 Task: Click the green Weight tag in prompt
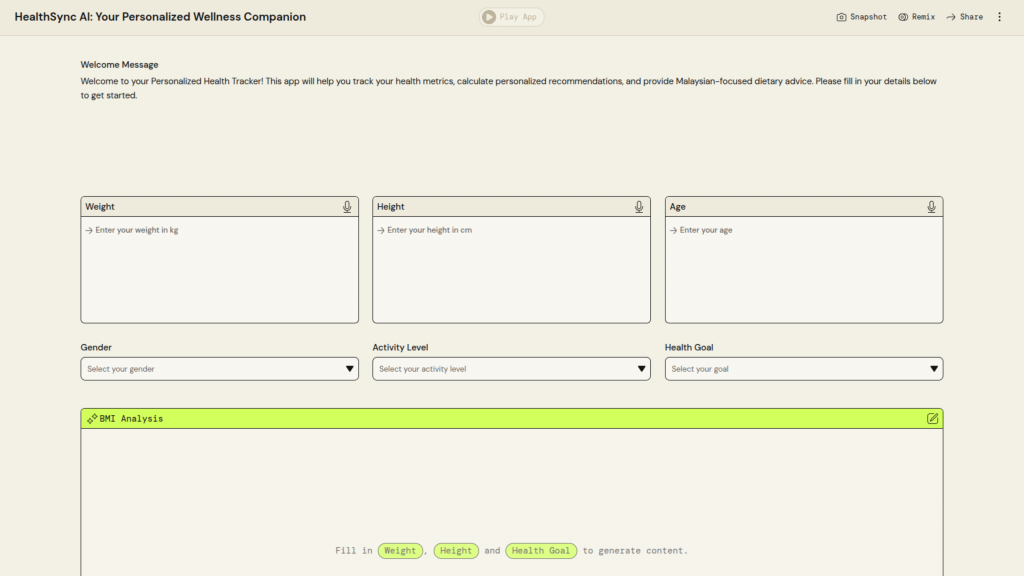(400, 551)
